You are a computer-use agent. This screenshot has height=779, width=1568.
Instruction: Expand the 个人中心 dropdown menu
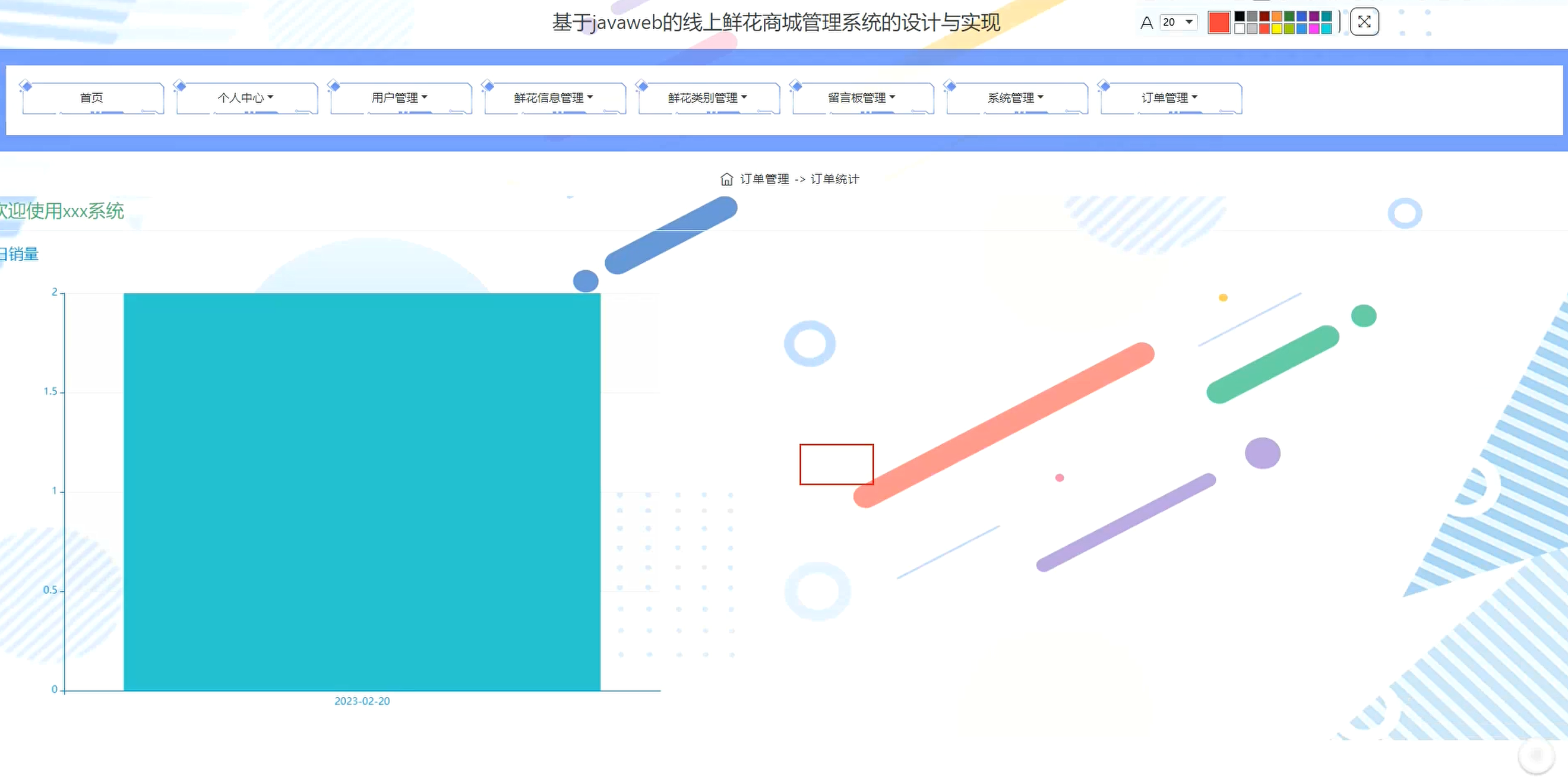[246, 98]
